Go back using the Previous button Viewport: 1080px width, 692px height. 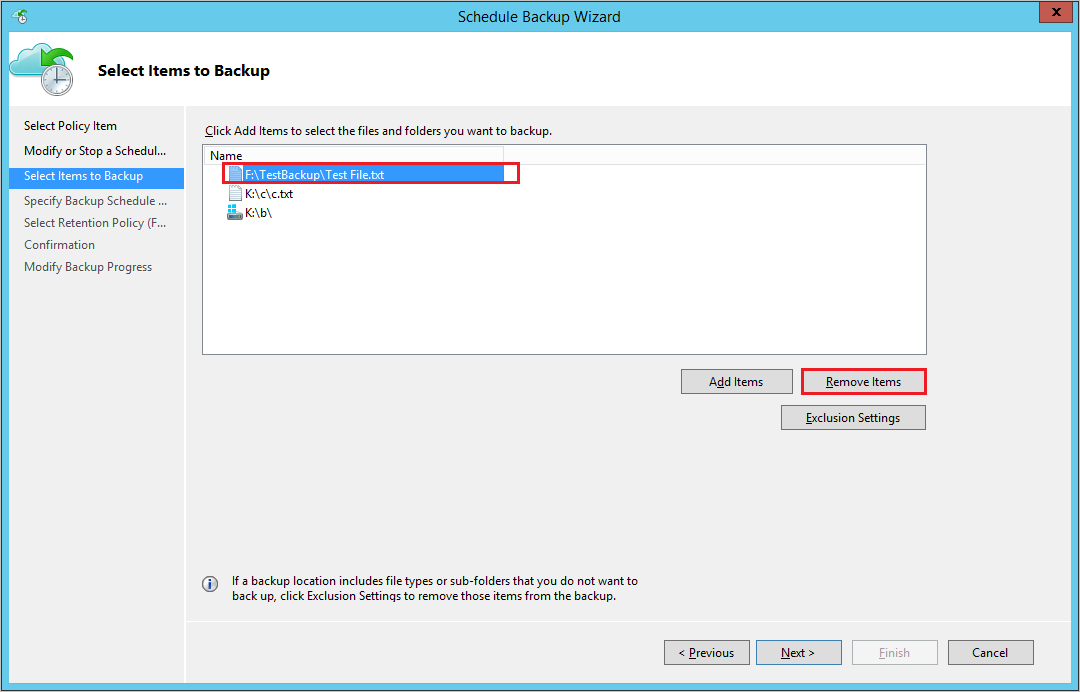[707, 652]
